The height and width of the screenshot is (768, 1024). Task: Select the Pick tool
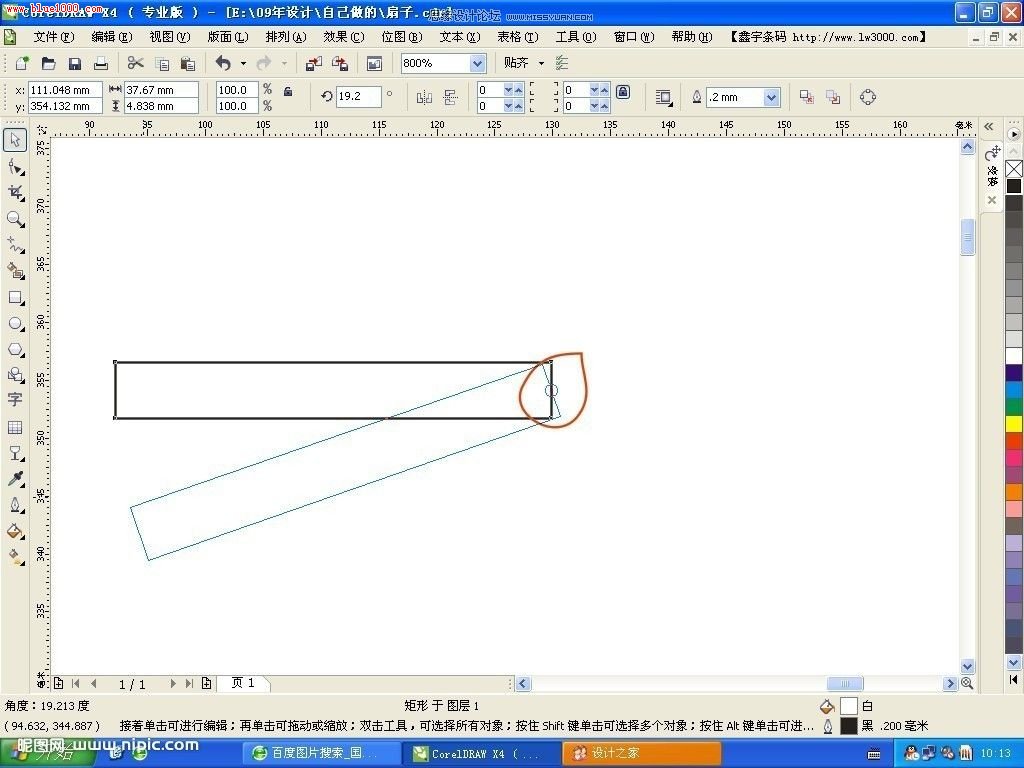pos(15,140)
